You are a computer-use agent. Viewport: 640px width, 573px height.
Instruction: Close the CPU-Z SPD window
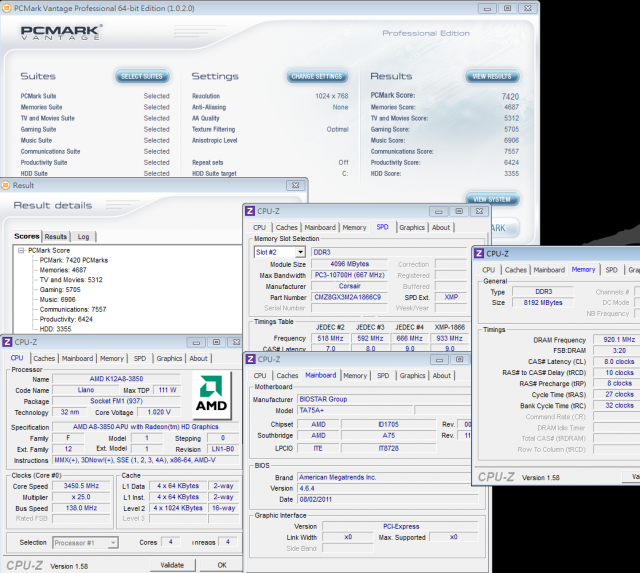tap(480, 211)
